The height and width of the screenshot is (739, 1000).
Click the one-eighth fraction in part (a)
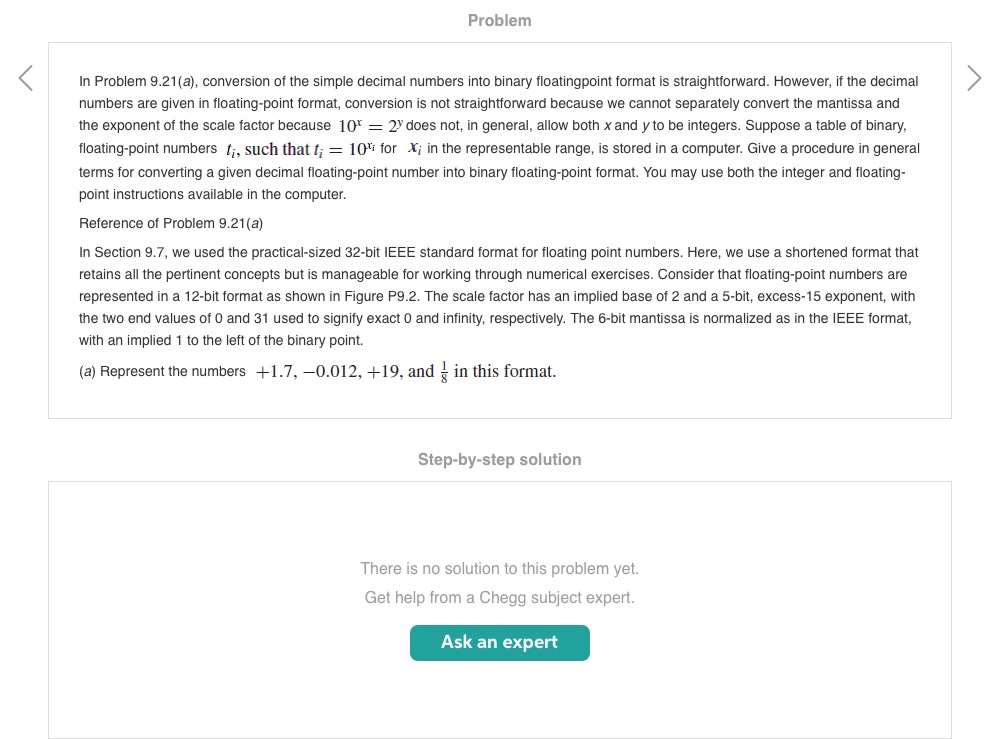pos(443,372)
